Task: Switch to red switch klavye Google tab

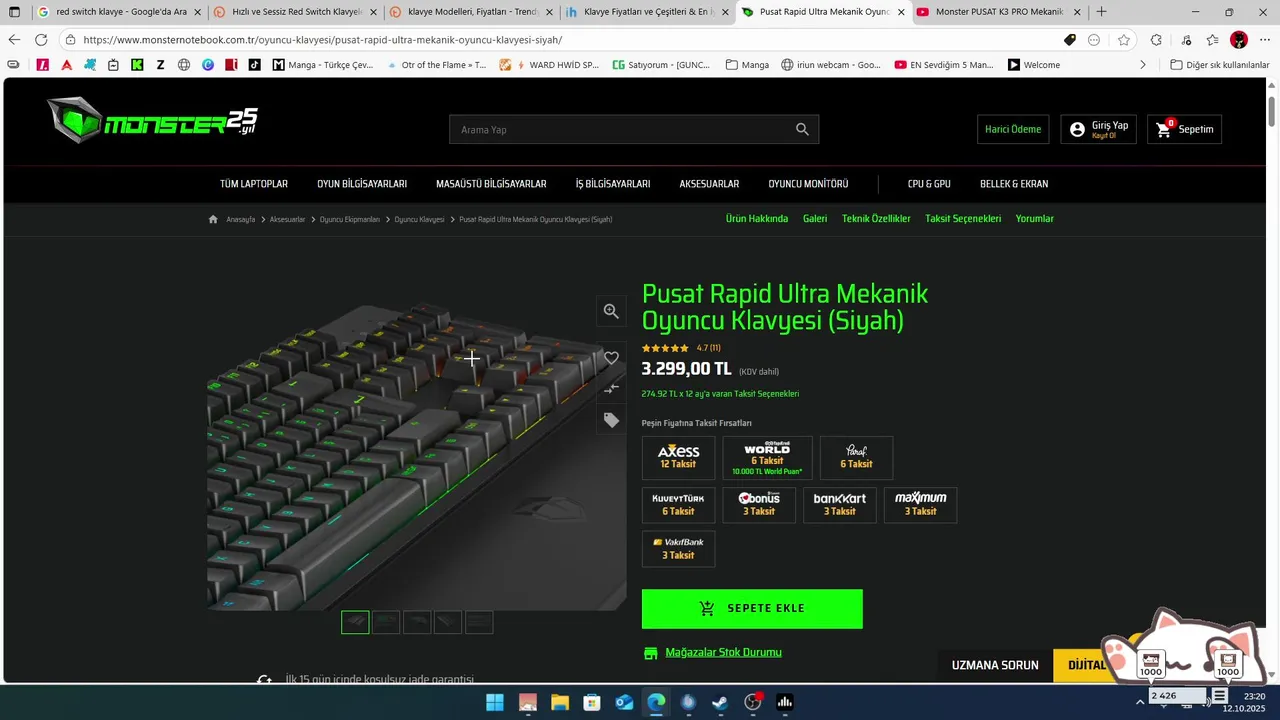Action: point(118,12)
